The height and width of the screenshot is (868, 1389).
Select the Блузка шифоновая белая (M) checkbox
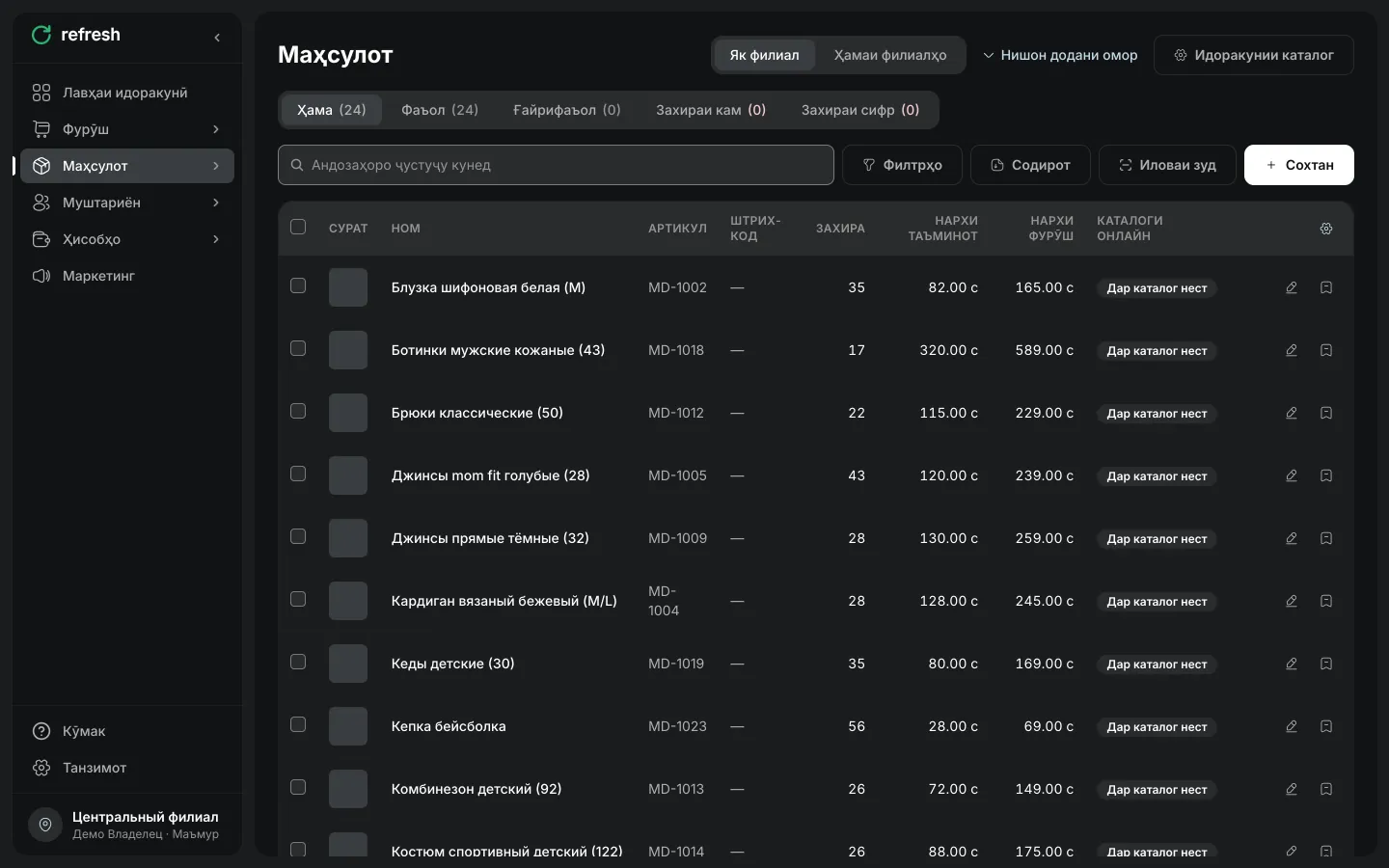[x=298, y=285]
